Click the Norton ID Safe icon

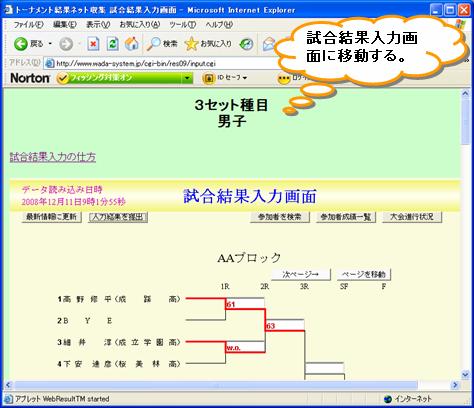point(209,78)
